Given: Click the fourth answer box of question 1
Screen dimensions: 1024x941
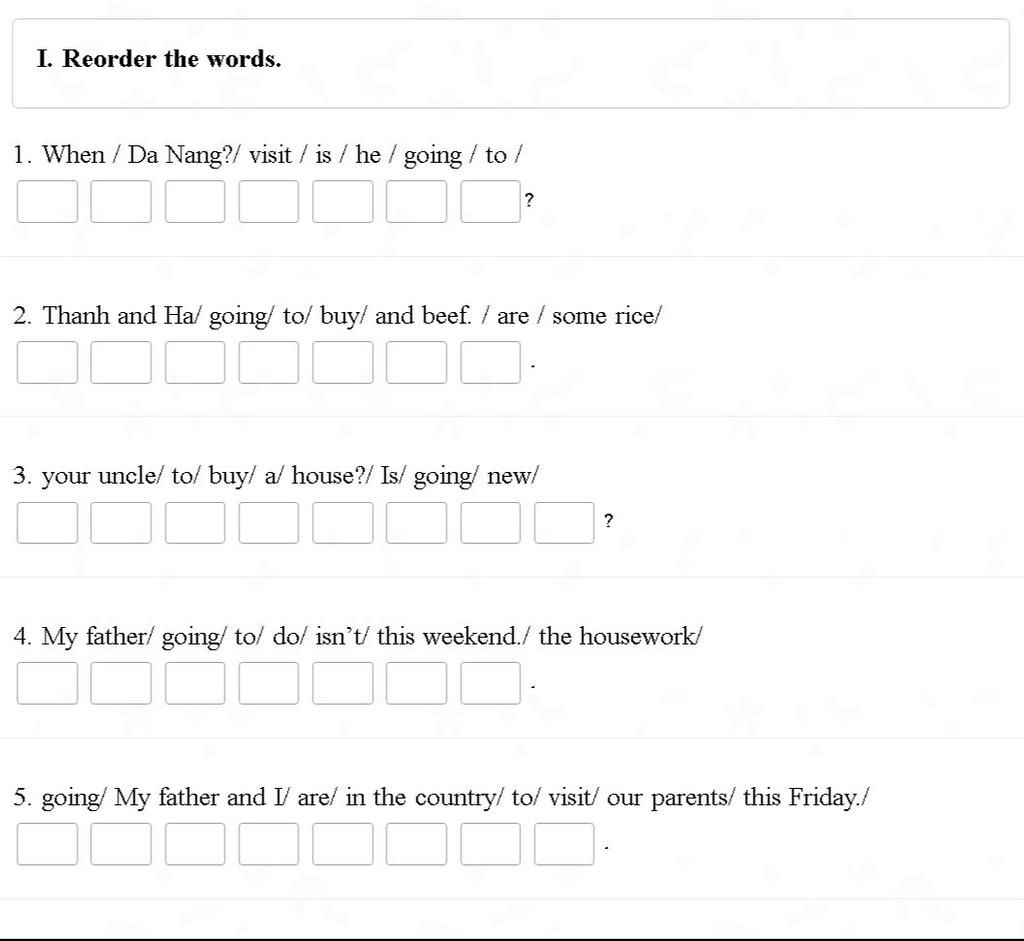Looking at the screenshot, I should click(268, 202).
